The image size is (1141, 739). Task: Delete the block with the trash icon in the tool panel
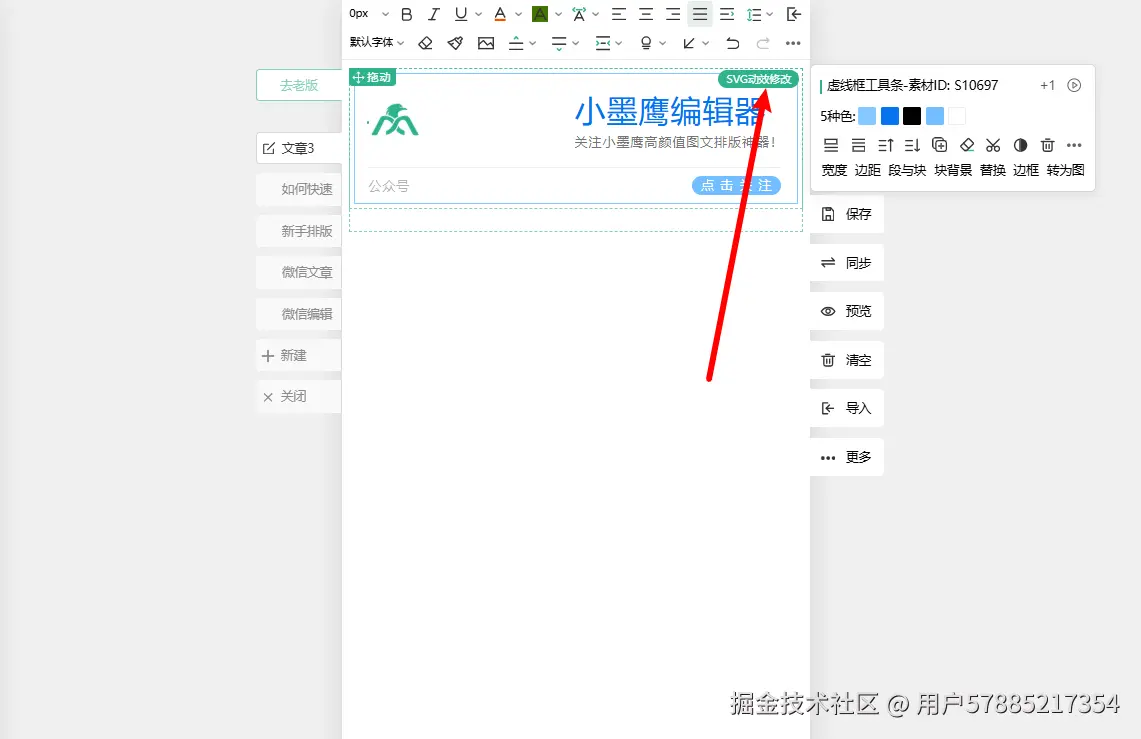1047,145
